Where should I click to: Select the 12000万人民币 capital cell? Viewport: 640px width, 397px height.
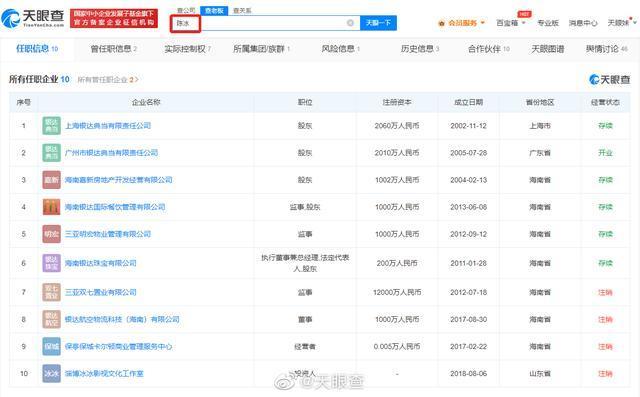tap(397, 292)
